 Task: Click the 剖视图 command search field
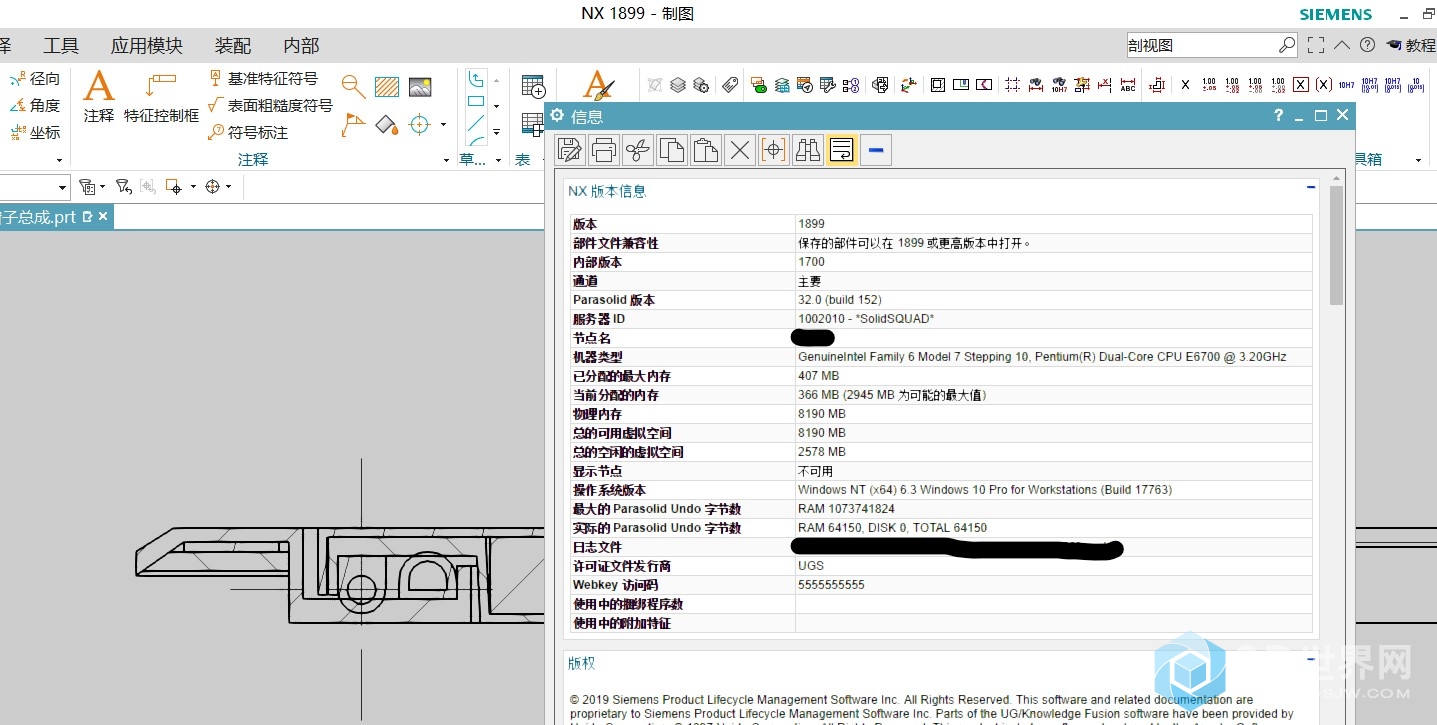(x=1201, y=45)
